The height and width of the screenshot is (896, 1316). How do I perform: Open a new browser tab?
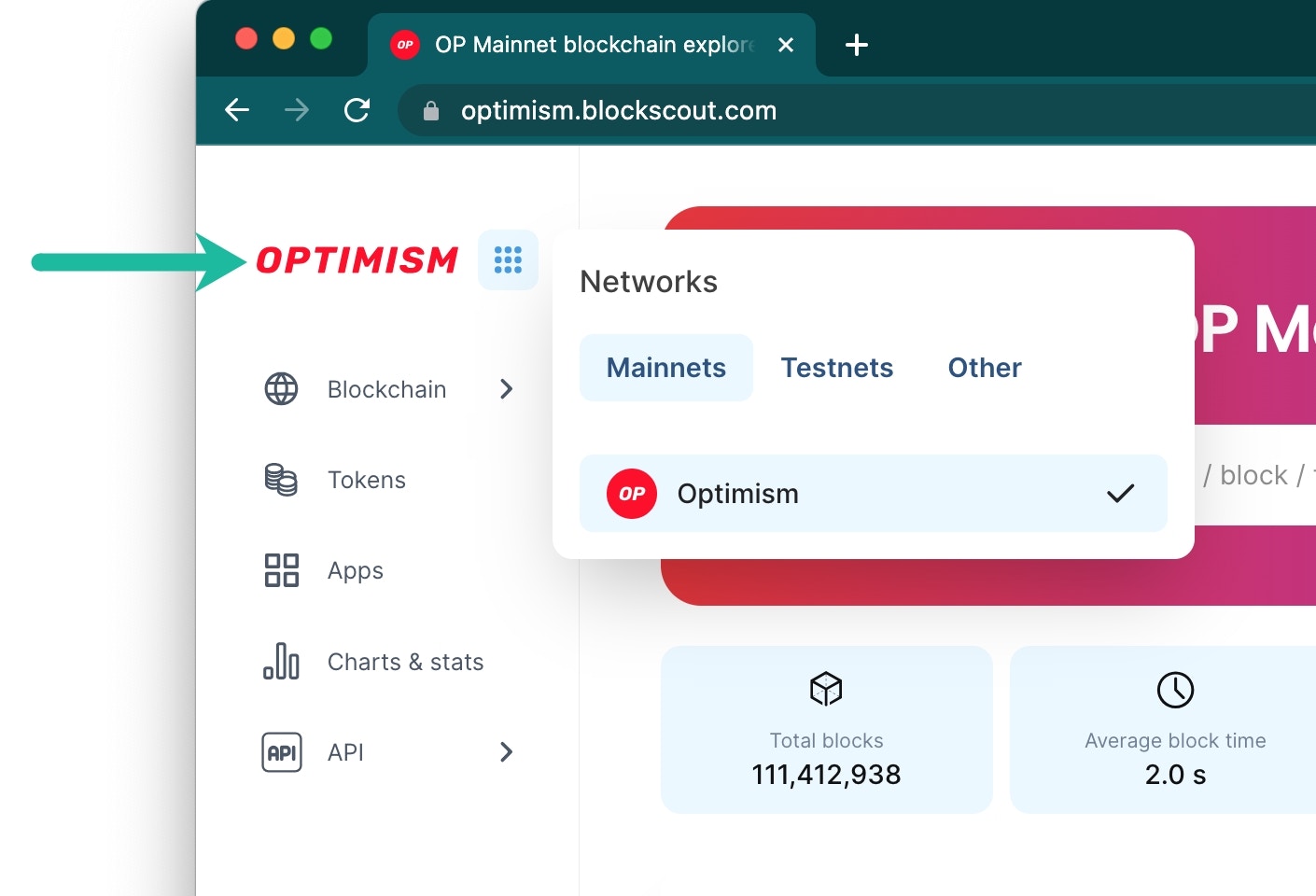pyautogui.click(x=856, y=45)
